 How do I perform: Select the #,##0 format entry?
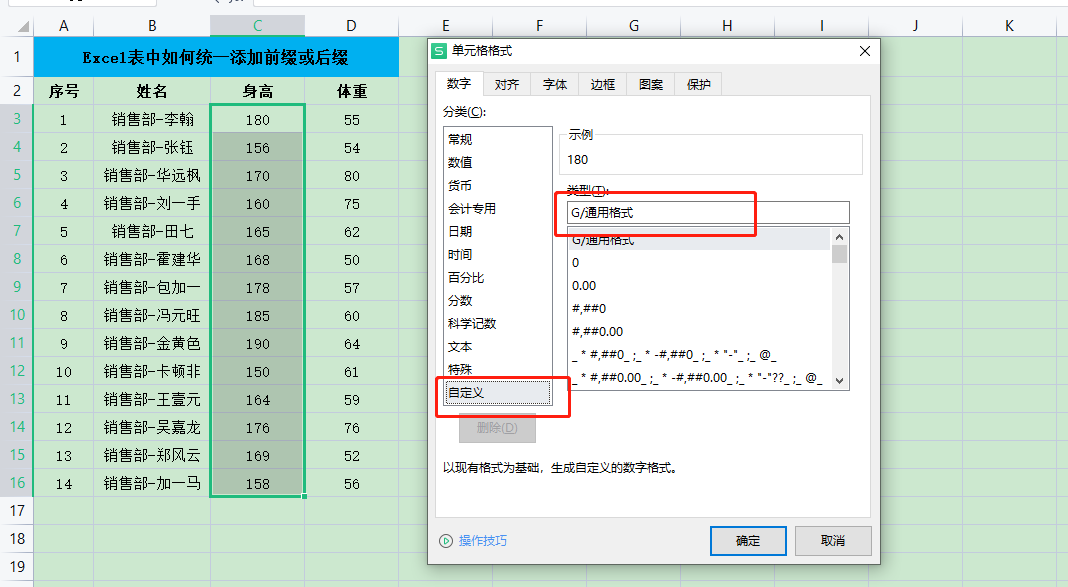699,308
